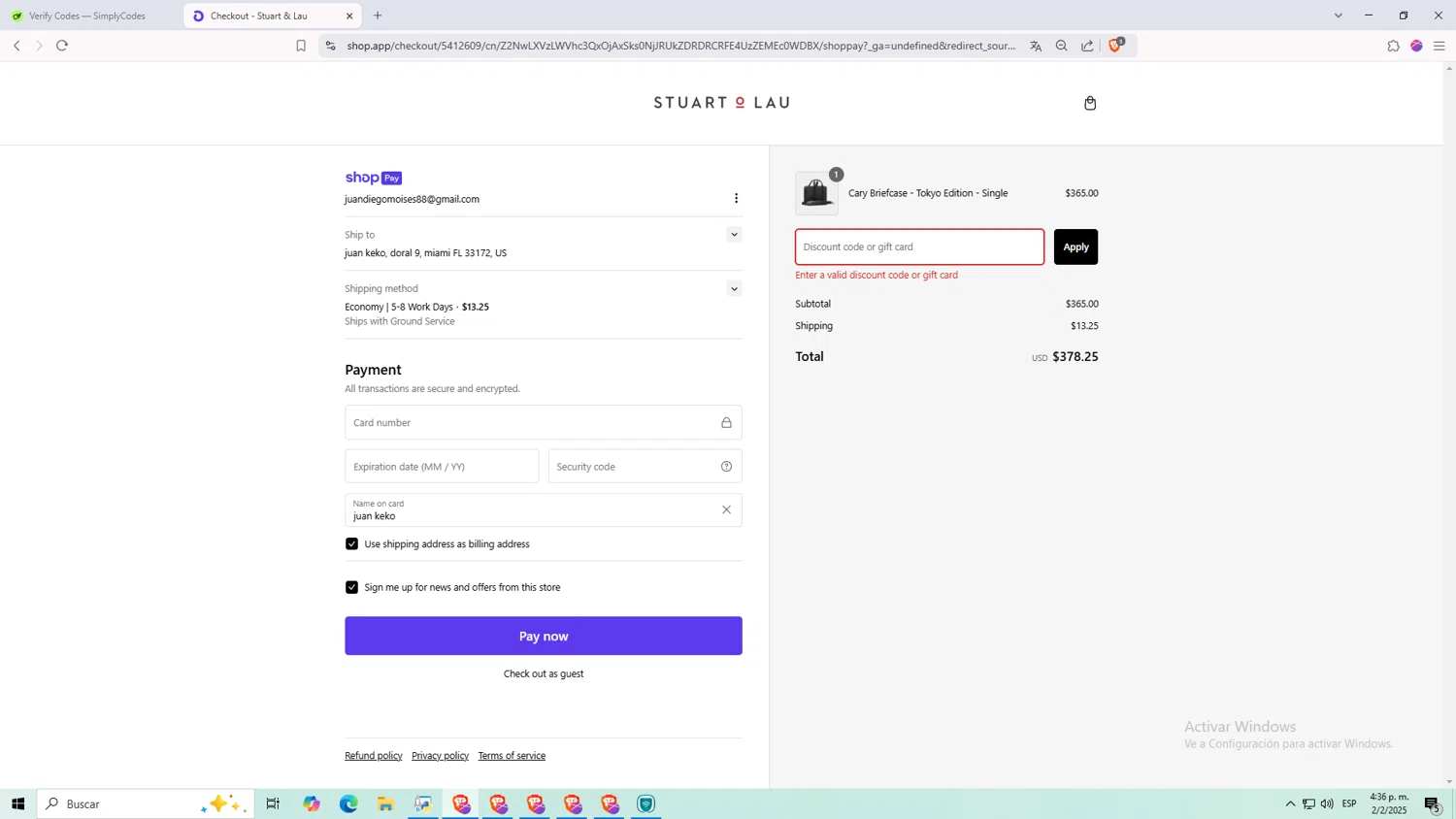Click the total amount $378.25
Image resolution: width=1456 pixels, height=819 pixels.
(1075, 357)
